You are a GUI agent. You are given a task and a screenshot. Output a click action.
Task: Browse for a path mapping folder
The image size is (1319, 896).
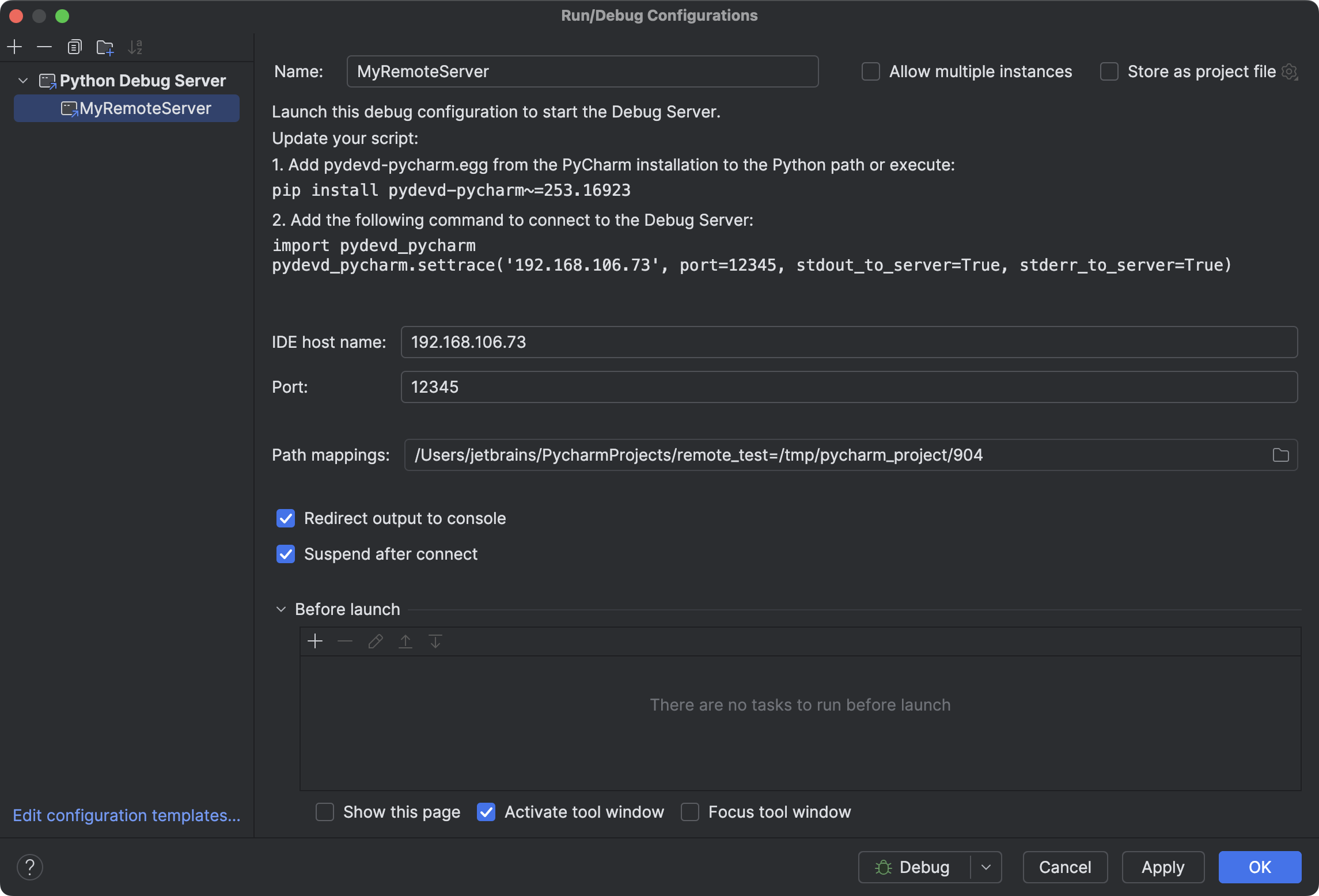pyautogui.click(x=1281, y=455)
